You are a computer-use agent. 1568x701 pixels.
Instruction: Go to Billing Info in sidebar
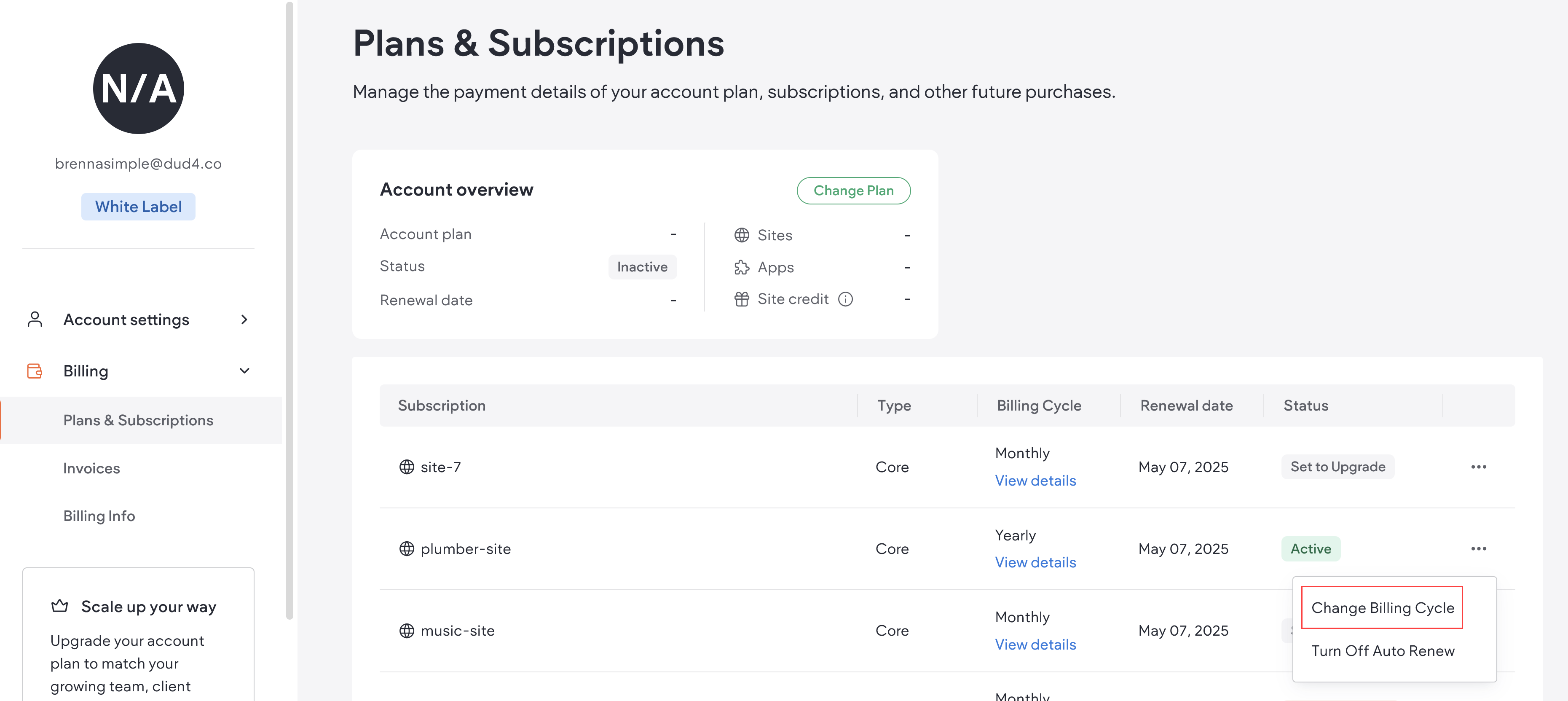99,516
